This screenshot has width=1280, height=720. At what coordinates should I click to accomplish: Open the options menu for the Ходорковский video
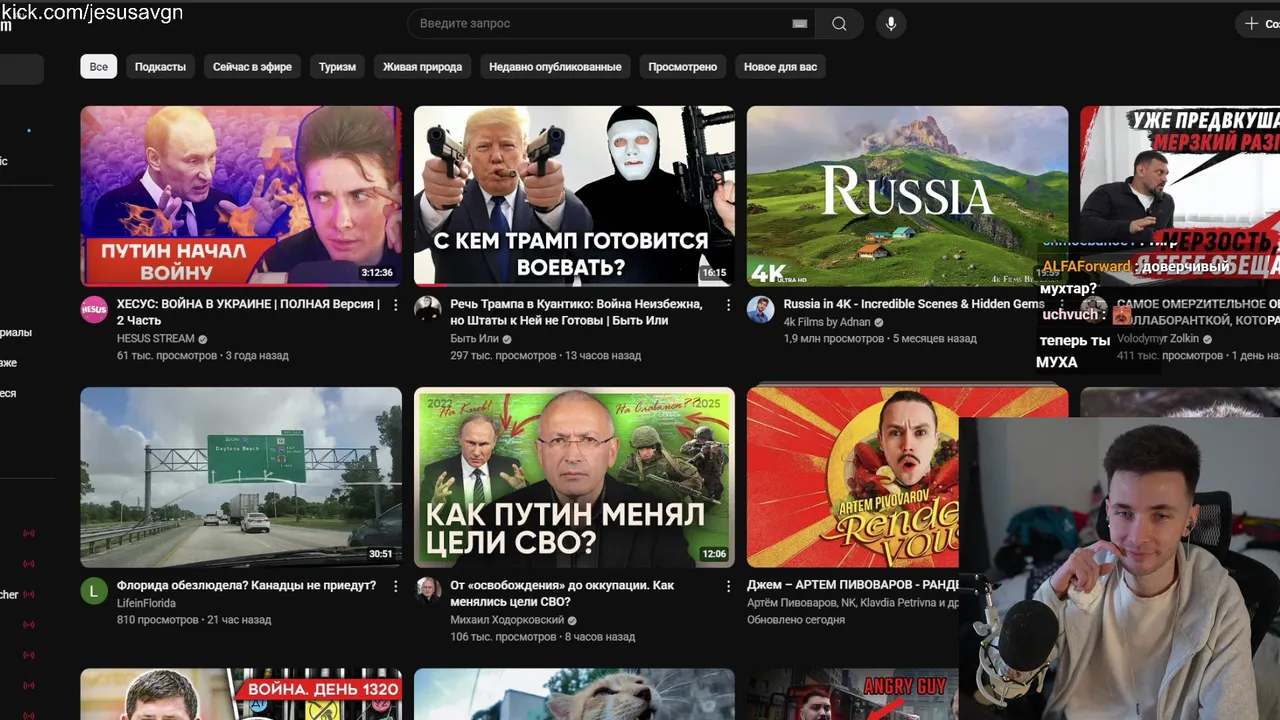[x=728, y=586]
